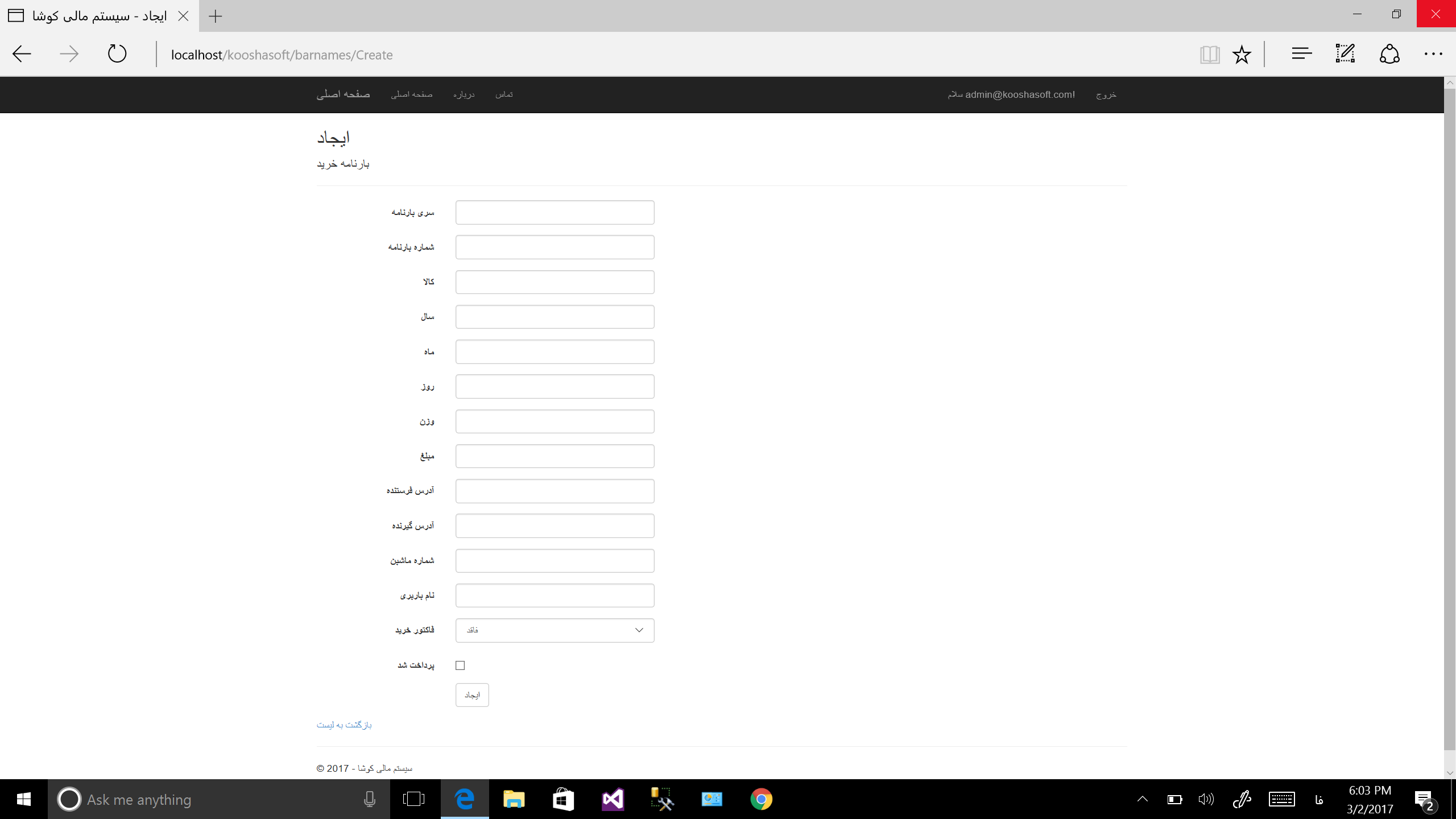Open the تماس navigation menu item
Image resolution: width=1456 pixels, height=819 pixels.
click(504, 94)
